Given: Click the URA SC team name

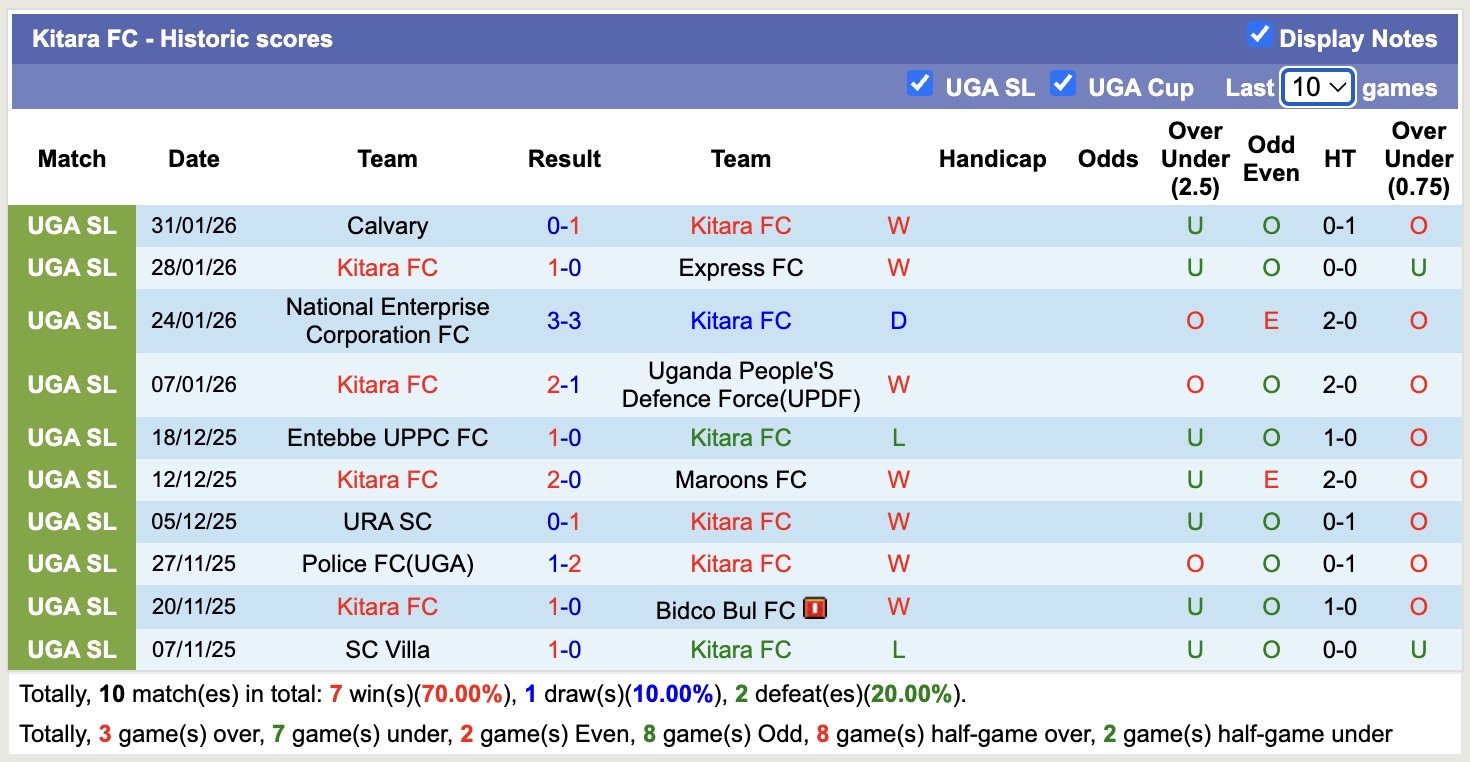Looking at the screenshot, I should pyautogui.click(x=387, y=522).
